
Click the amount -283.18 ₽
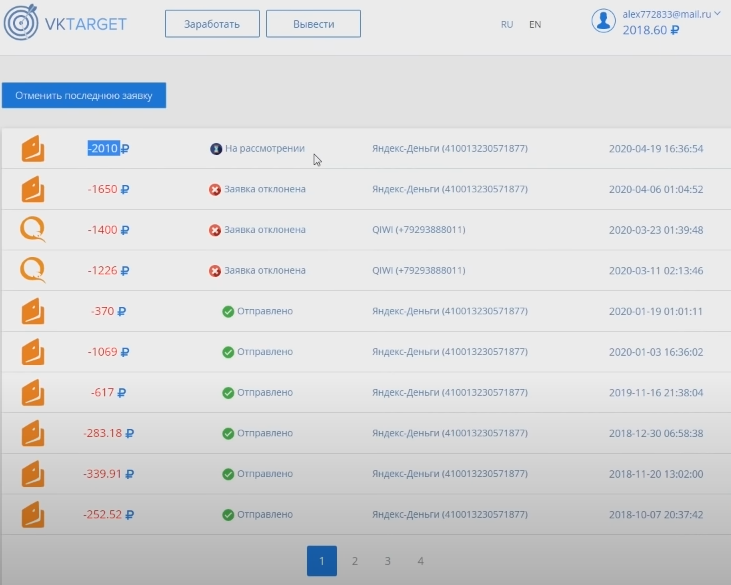coord(109,433)
